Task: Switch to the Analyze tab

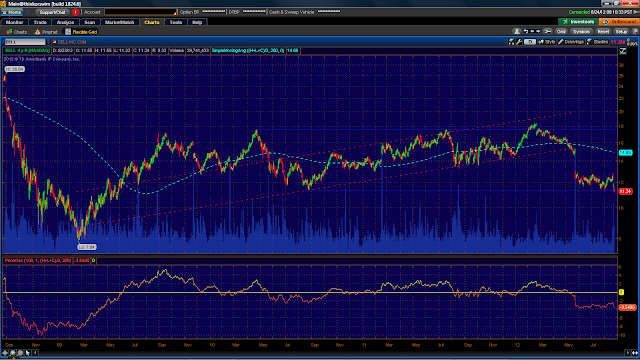Action: tap(65, 22)
